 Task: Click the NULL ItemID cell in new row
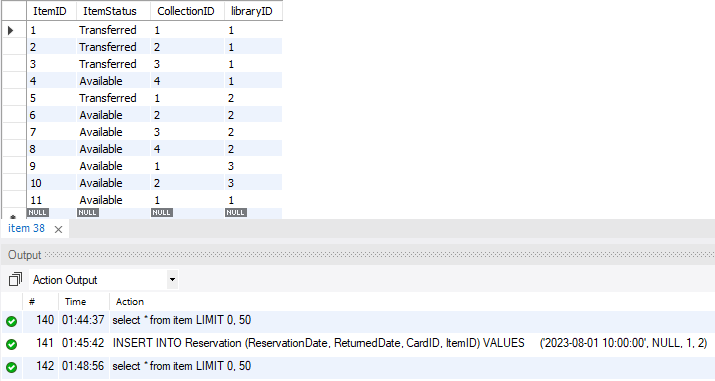(37, 213)
